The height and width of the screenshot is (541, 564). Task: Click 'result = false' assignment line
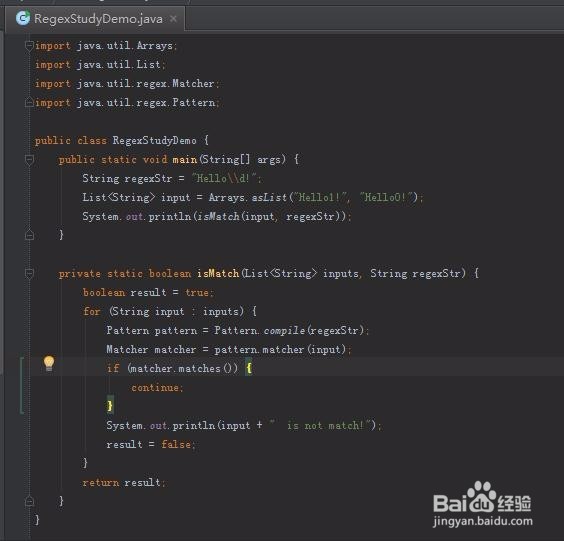(151, 444)
